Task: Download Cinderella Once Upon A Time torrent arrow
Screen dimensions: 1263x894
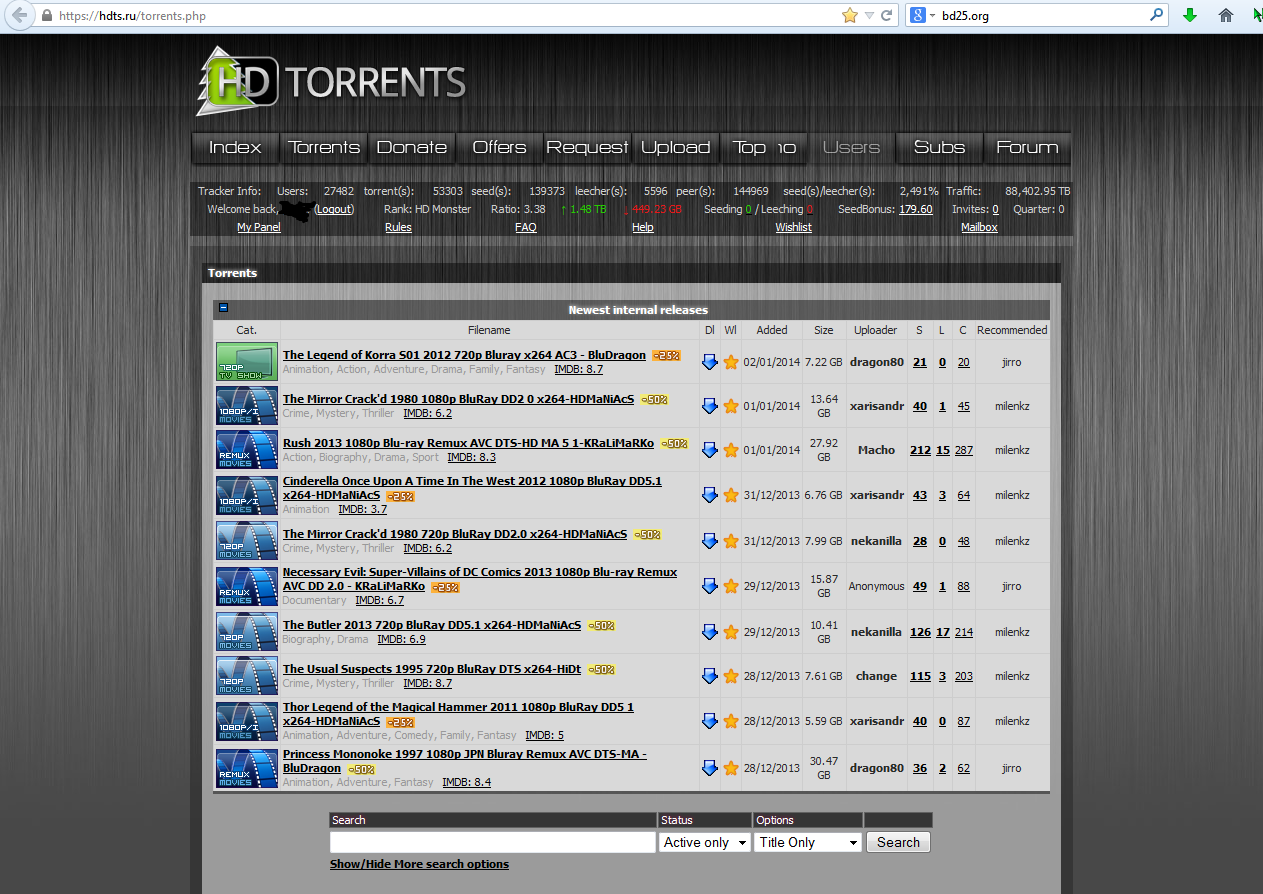Action: (x=710, y=495)
